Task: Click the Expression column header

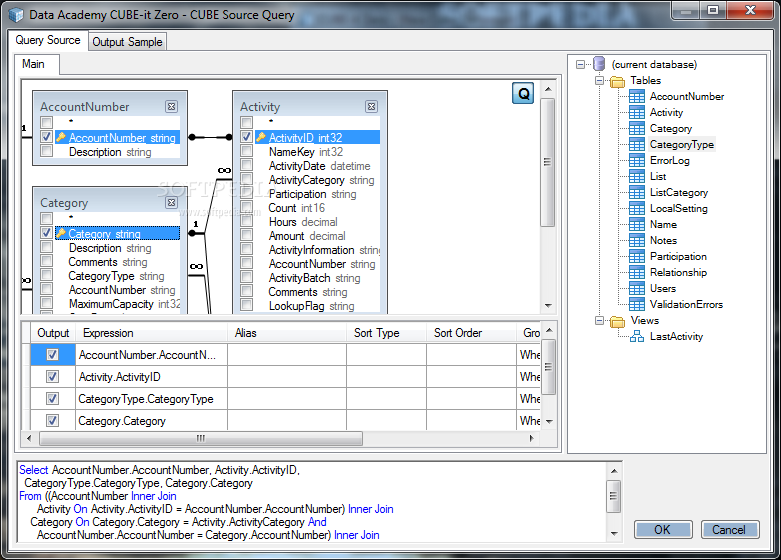Action: (x=151, y=333)
